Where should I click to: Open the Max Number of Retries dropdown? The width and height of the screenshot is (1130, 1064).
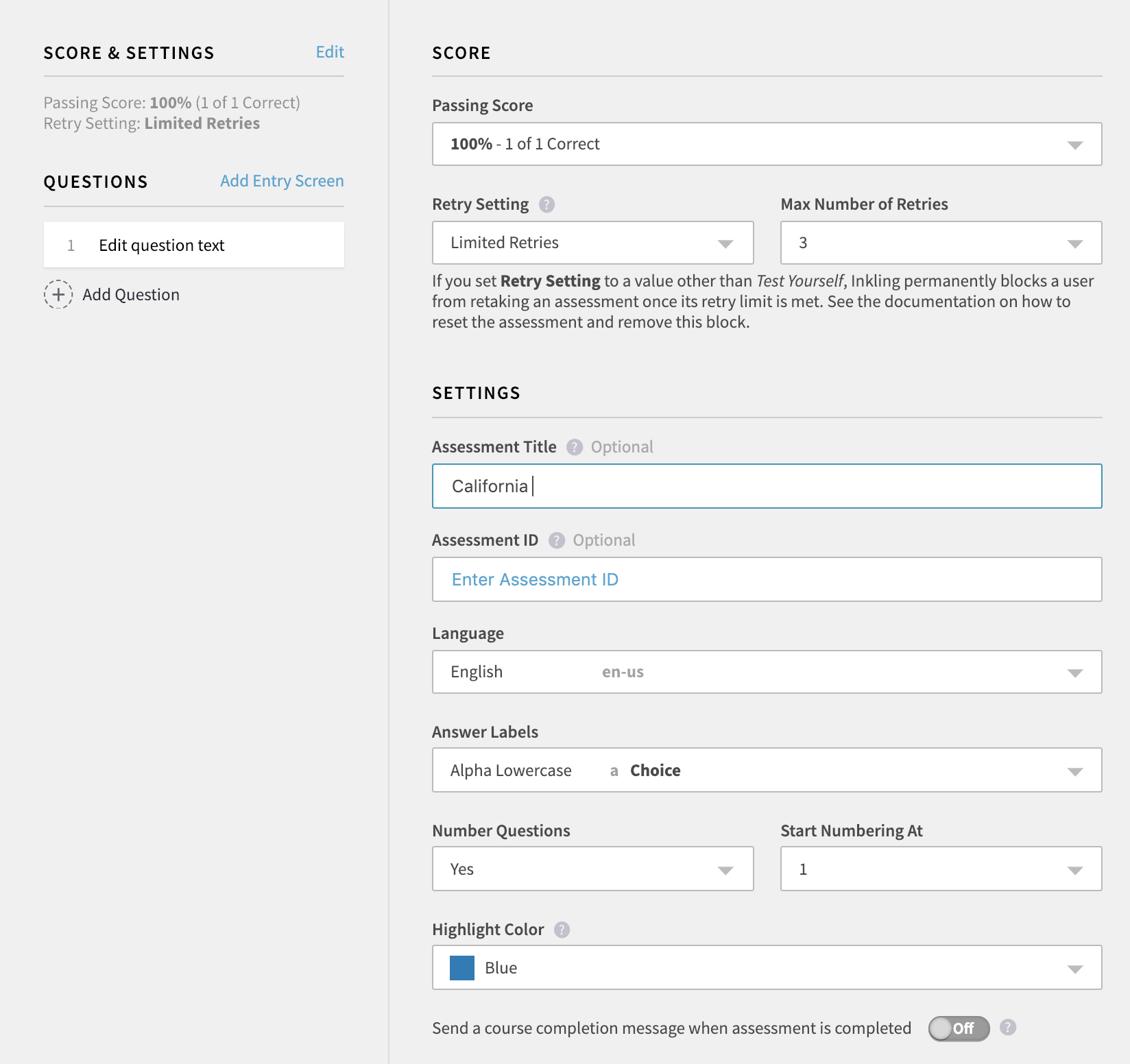point(941,243)
